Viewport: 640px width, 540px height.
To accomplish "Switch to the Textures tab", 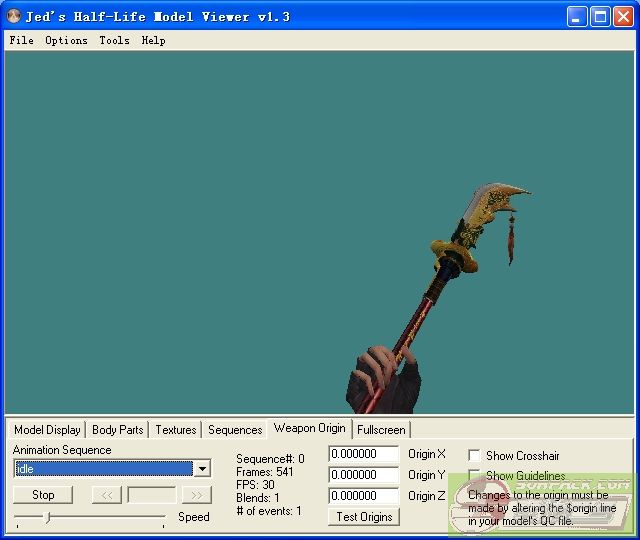I will click(175, 430).
